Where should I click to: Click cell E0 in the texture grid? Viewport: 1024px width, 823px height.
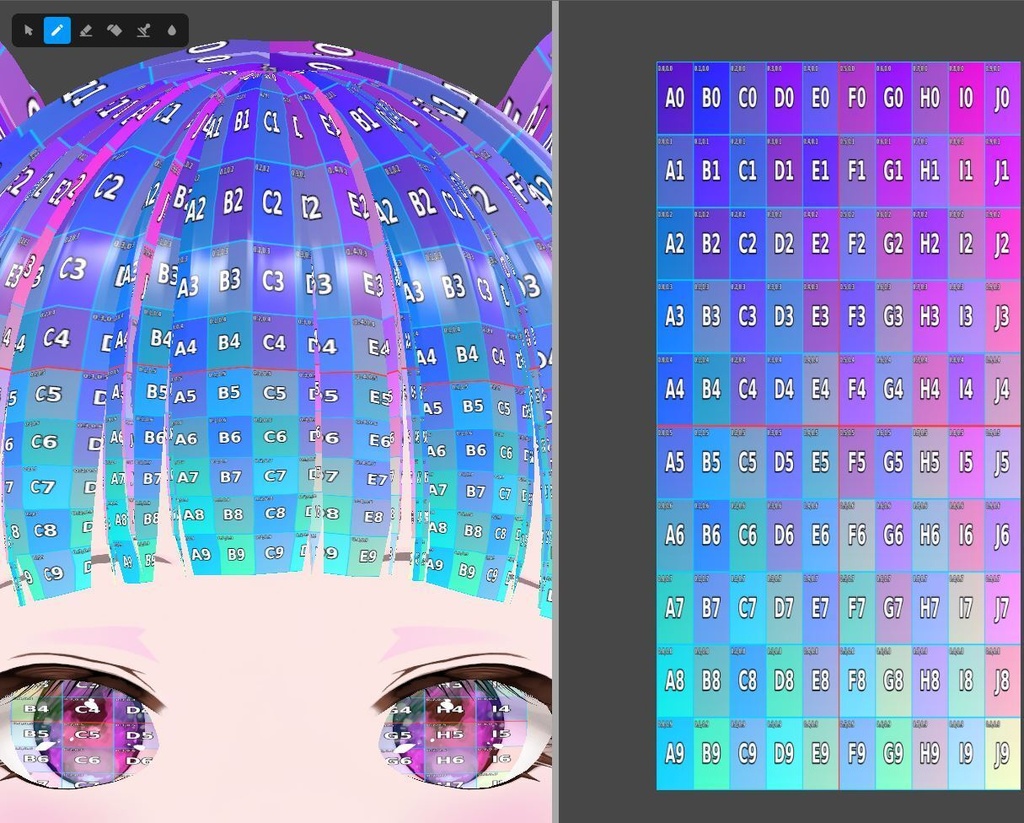click(820, 99)
